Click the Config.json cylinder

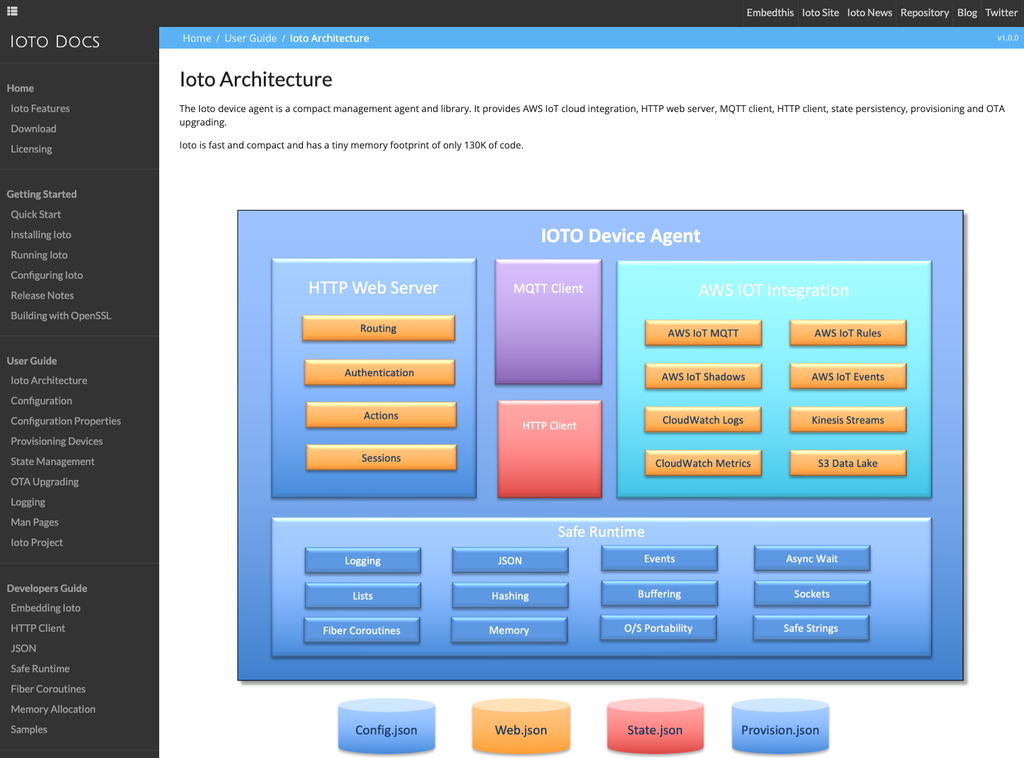[x=386, y=726]
